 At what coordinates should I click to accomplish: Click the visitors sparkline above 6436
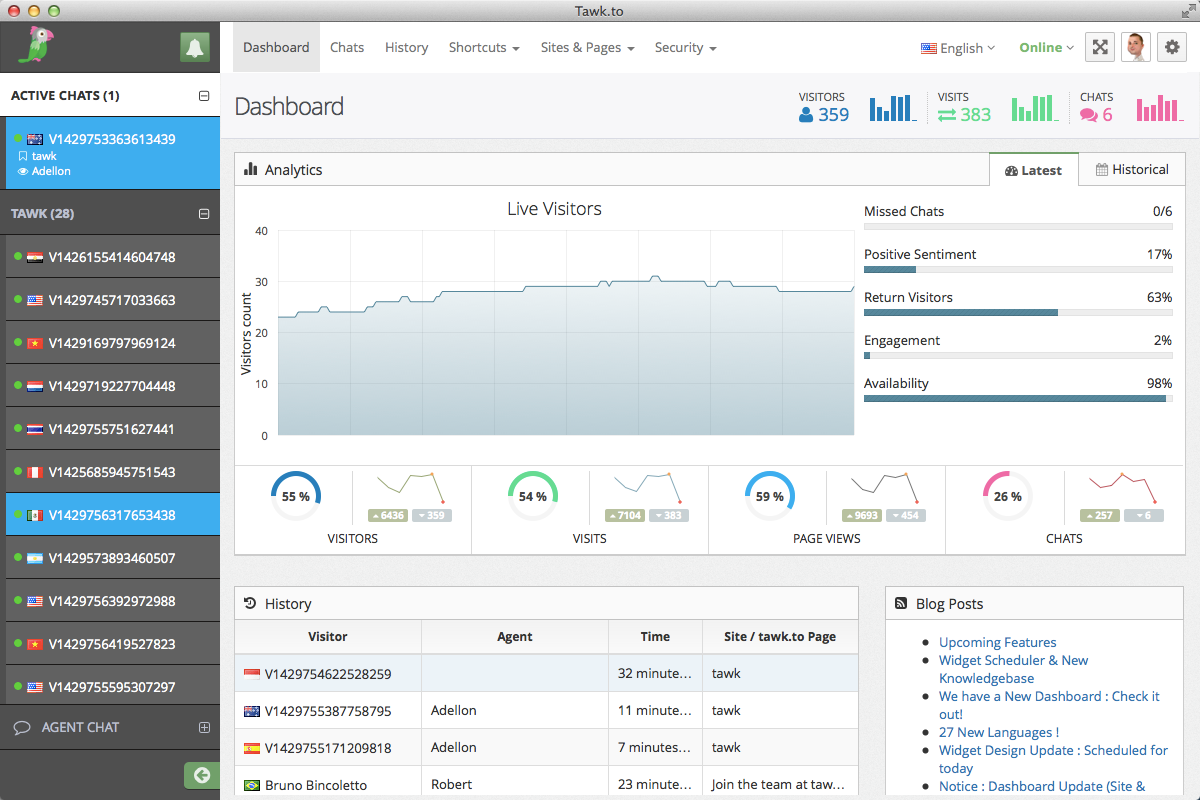(410, 487)
